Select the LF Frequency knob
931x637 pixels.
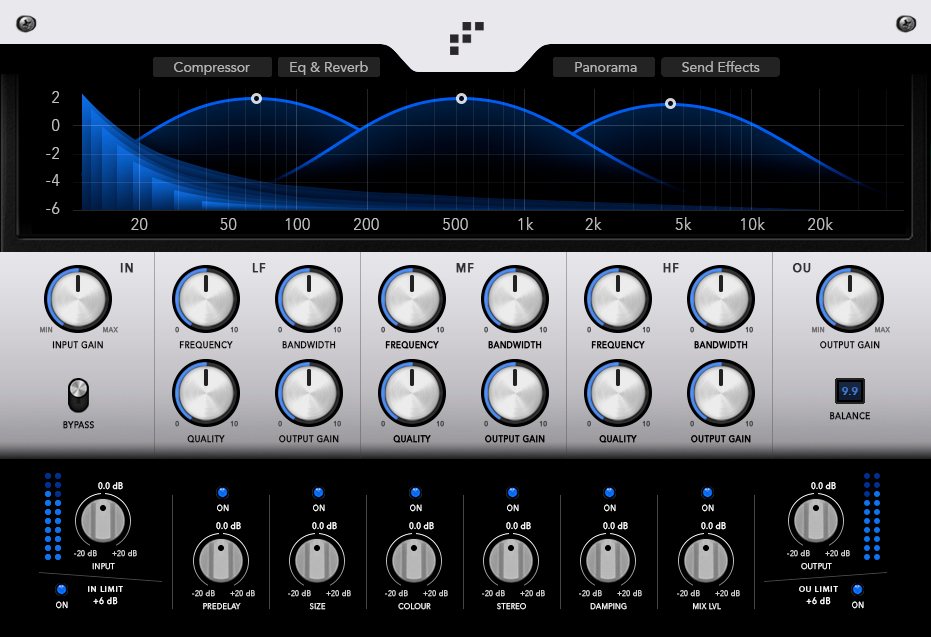(x=205, y=299)
